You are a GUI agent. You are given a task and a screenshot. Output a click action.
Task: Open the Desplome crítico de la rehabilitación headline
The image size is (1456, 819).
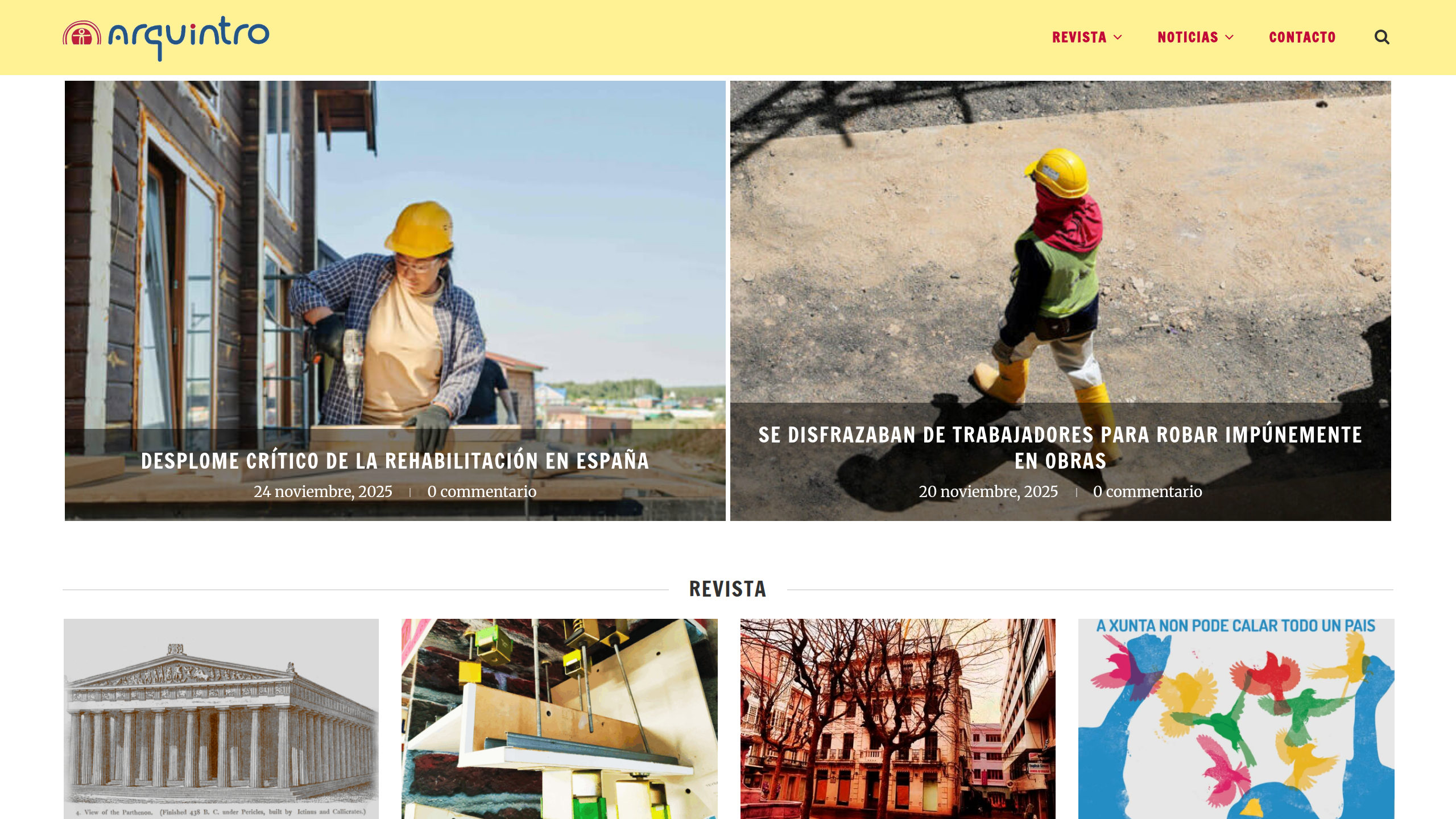coord(395,461)
